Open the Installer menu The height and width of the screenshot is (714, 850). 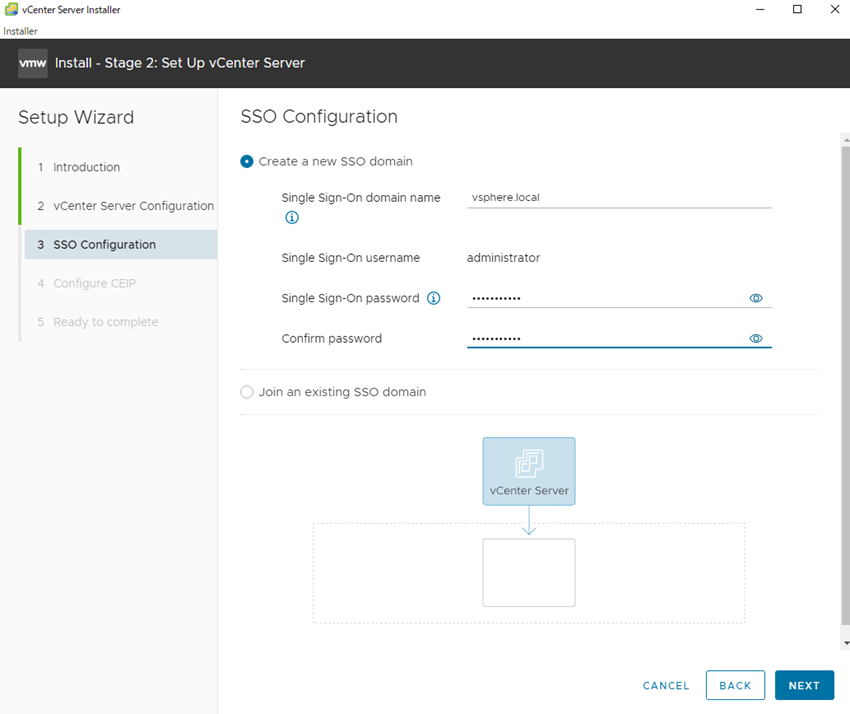click(x=20, y=31)
